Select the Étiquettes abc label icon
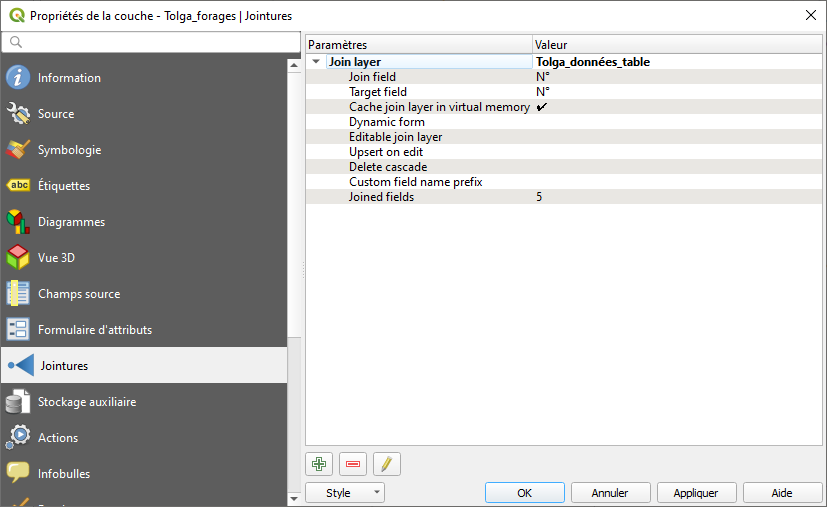The image size is (827, 507). tap(18, 186)
